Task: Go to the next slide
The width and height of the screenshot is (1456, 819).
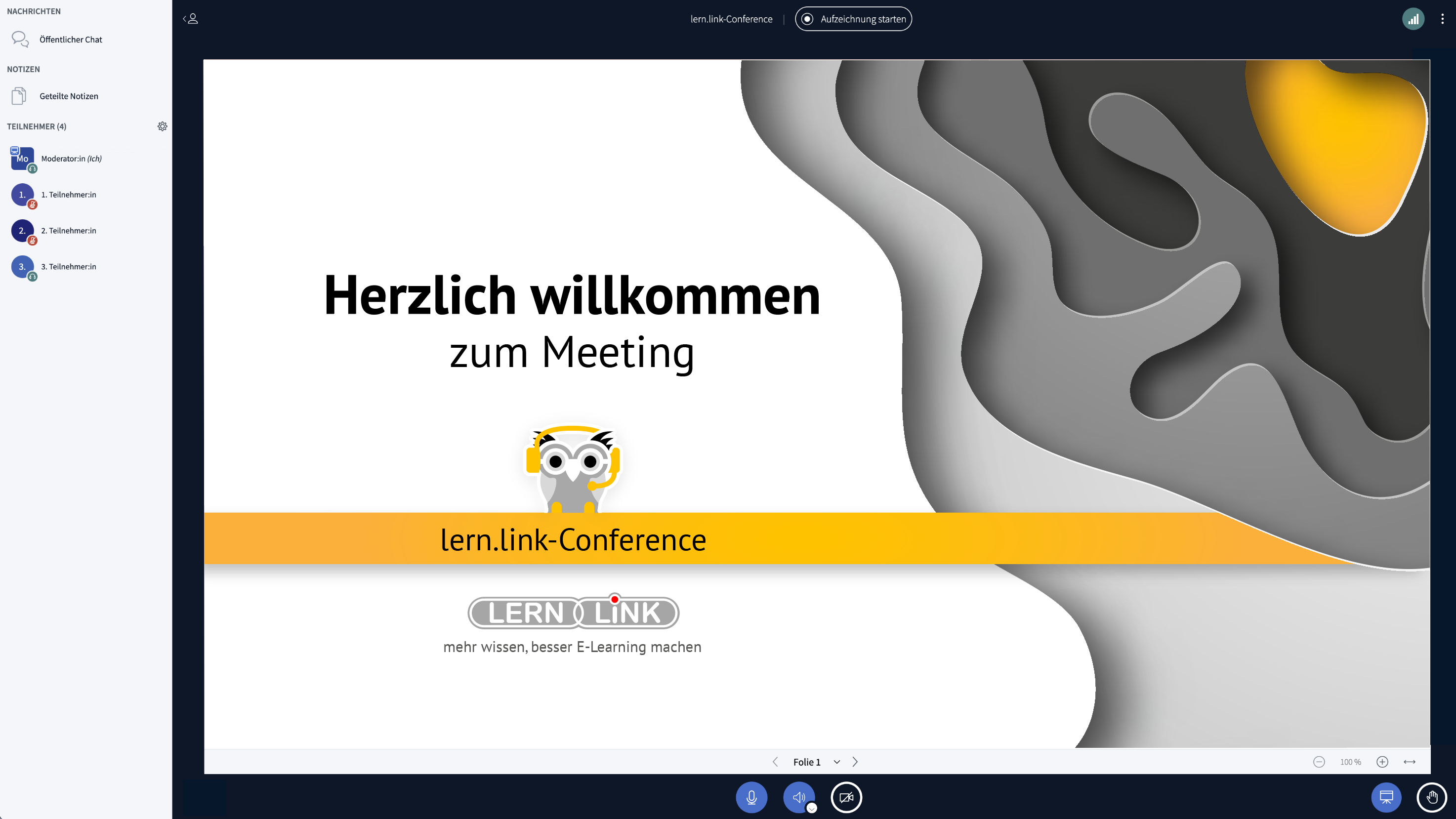Action: [855, 762]
